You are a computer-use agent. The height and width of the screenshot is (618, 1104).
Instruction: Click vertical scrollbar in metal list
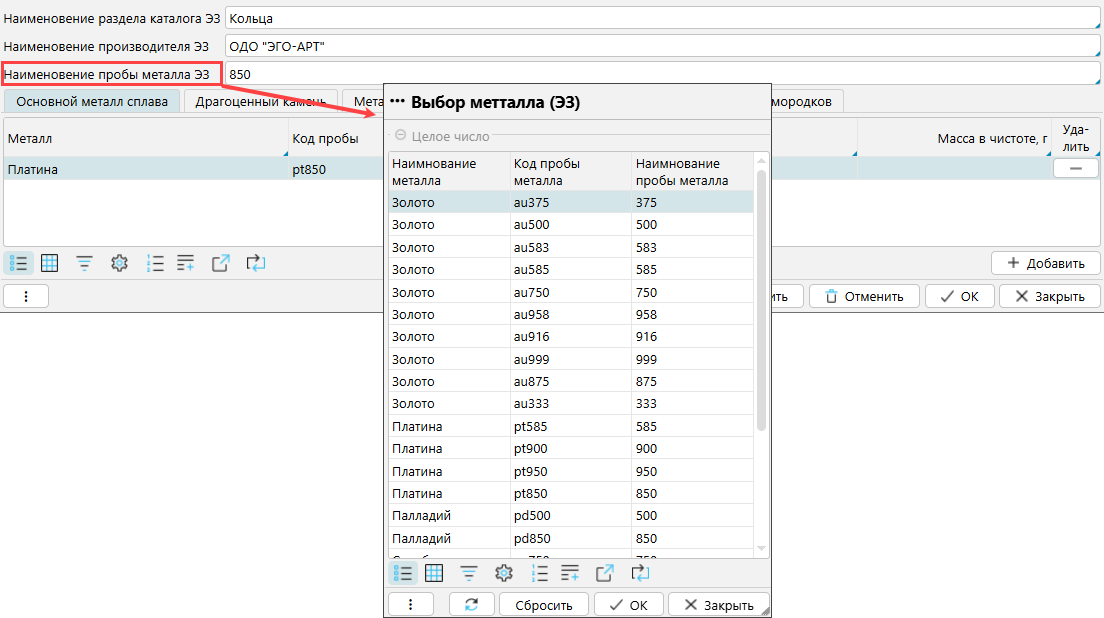pyautogui.click(x=761, y=300)
